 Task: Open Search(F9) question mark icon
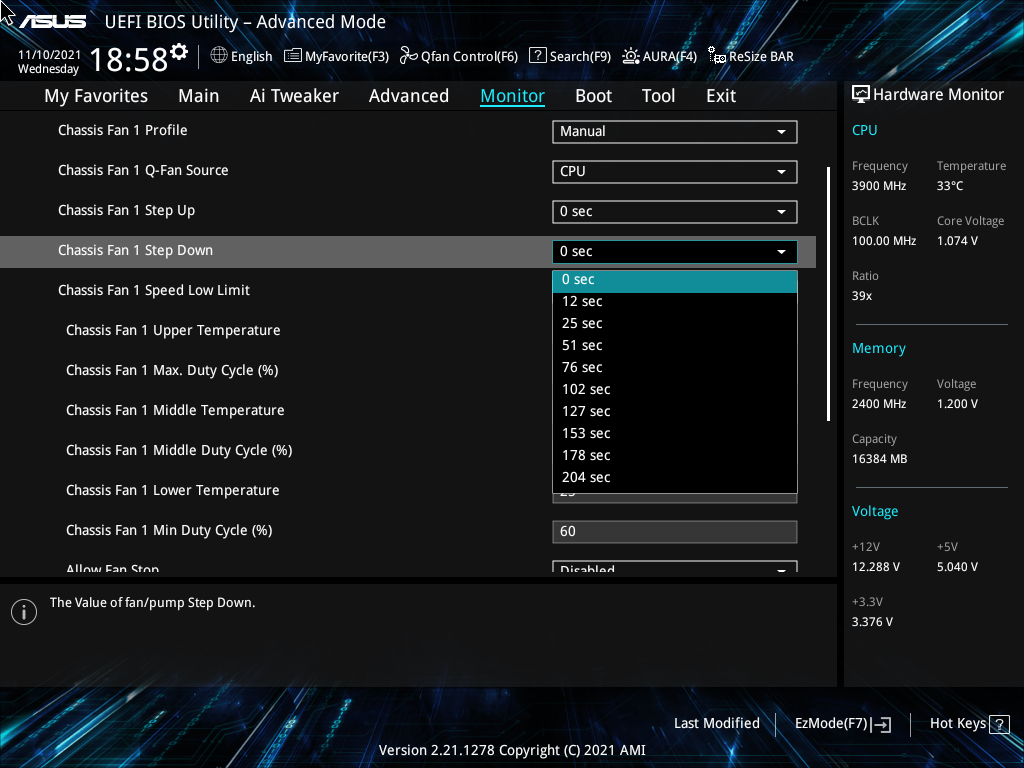pos(537,56)
